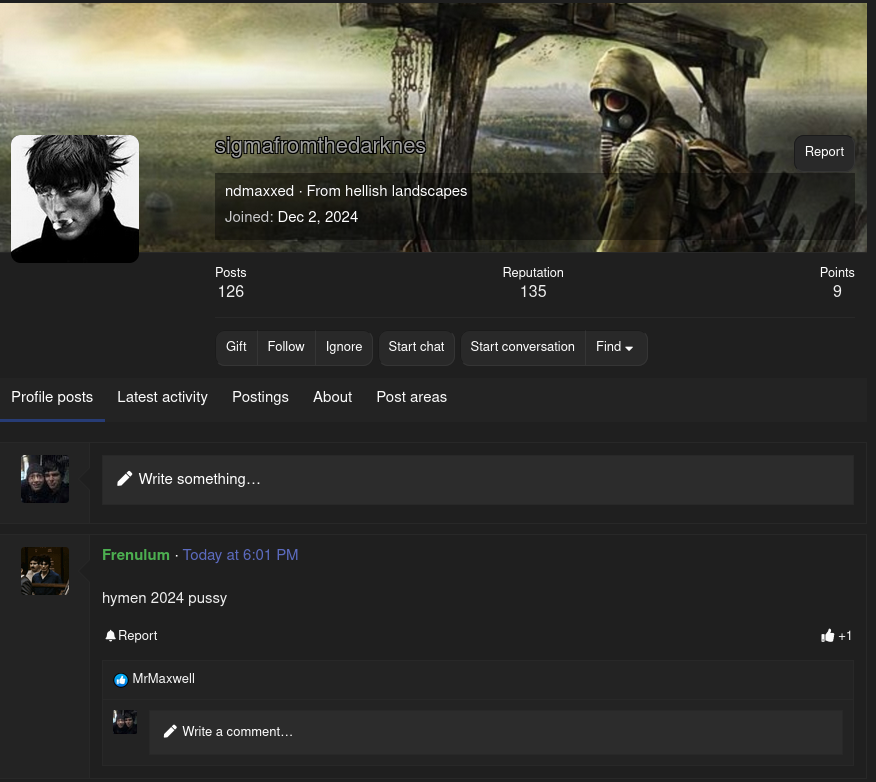Viewport: 876px width, 782px height.
Task: Report the profile using the banner Report button
Action: [824, 152]
